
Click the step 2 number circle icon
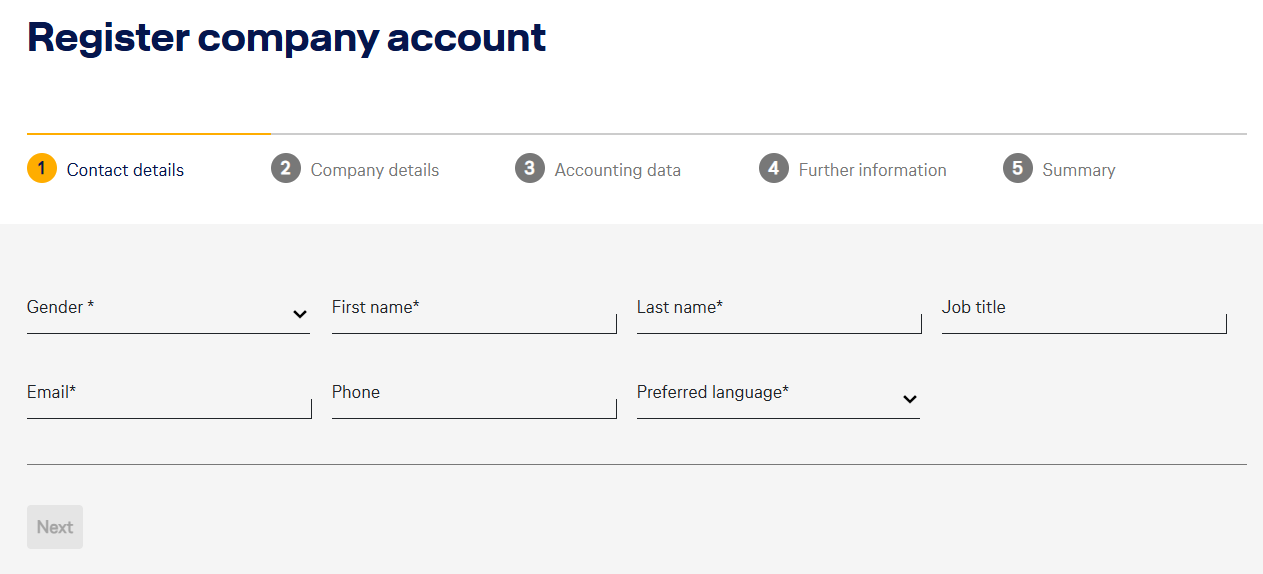coord(285,169)
